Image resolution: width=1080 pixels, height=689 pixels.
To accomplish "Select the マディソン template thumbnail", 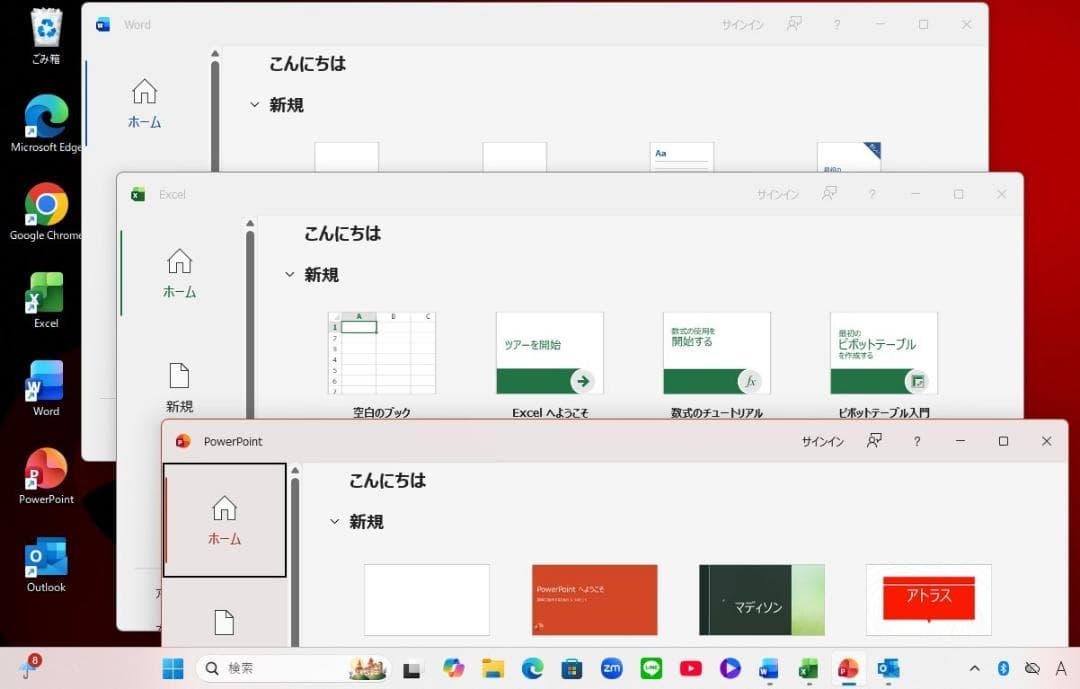I will [761, 600].
